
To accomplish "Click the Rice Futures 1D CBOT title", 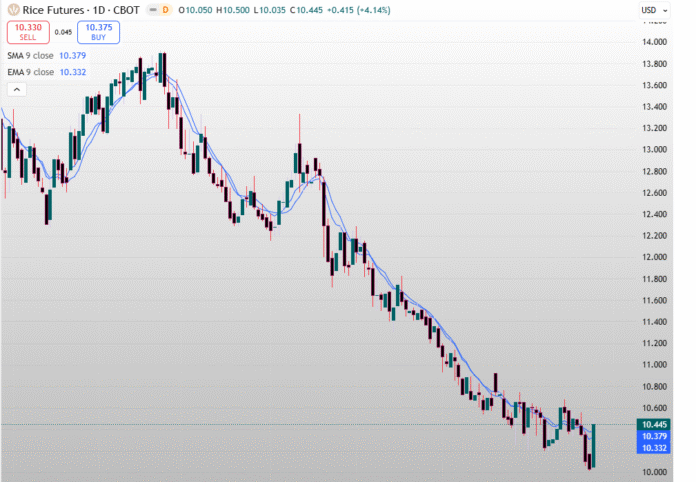I will click(x=74, y=10).
